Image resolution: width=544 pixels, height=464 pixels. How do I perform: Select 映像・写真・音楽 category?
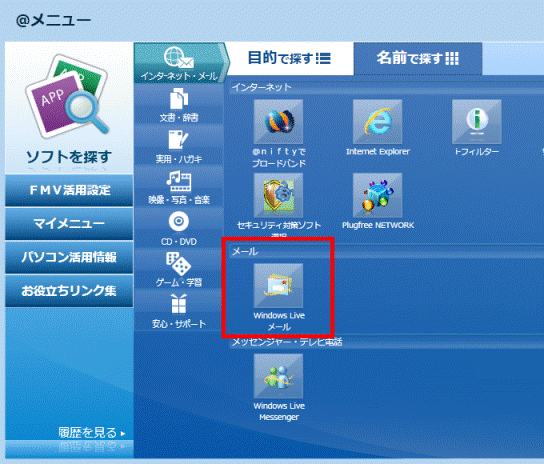(x=179, y=187)
